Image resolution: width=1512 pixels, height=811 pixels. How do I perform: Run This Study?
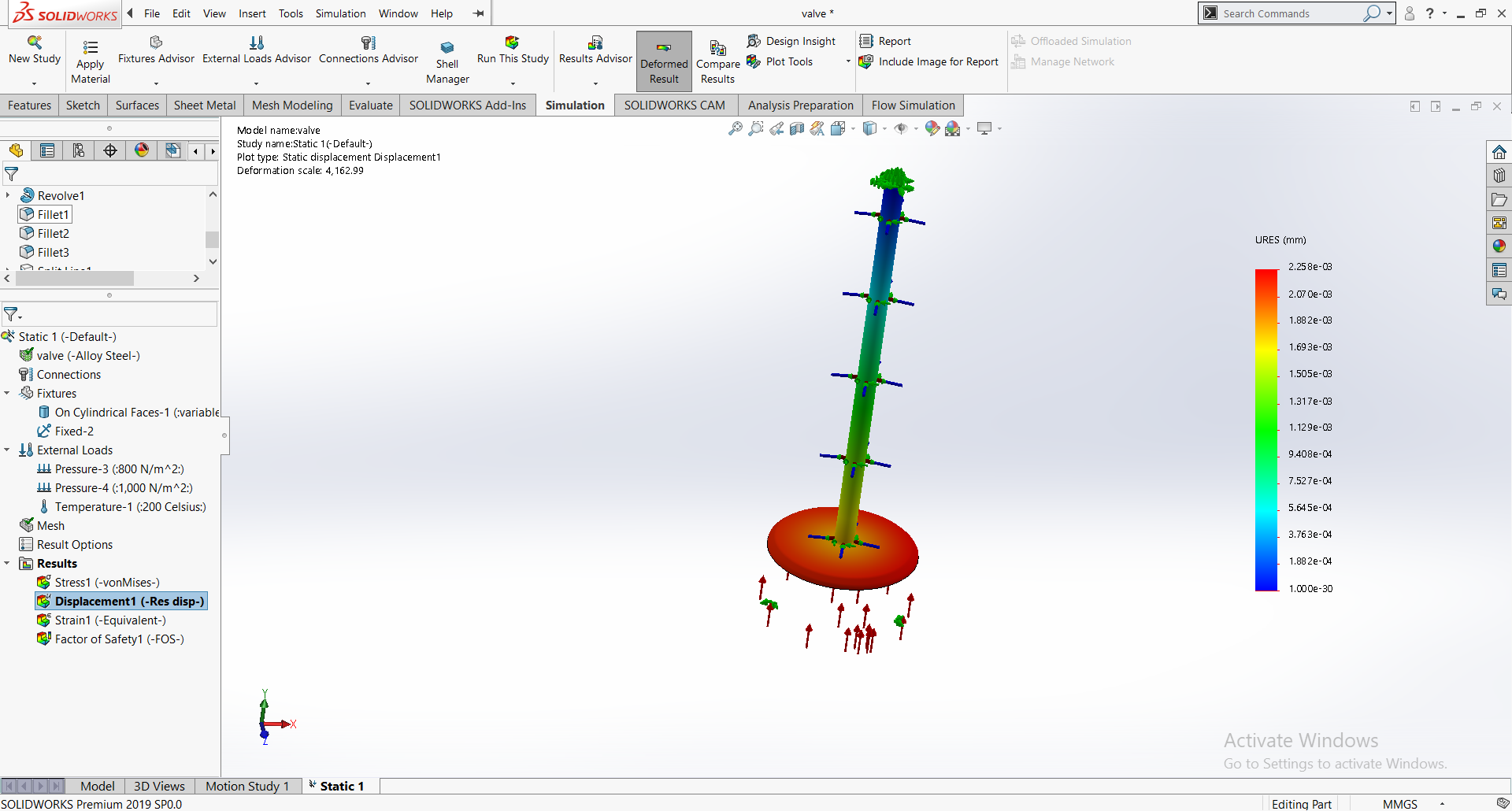pyautogui.click(x=513, y=49)
